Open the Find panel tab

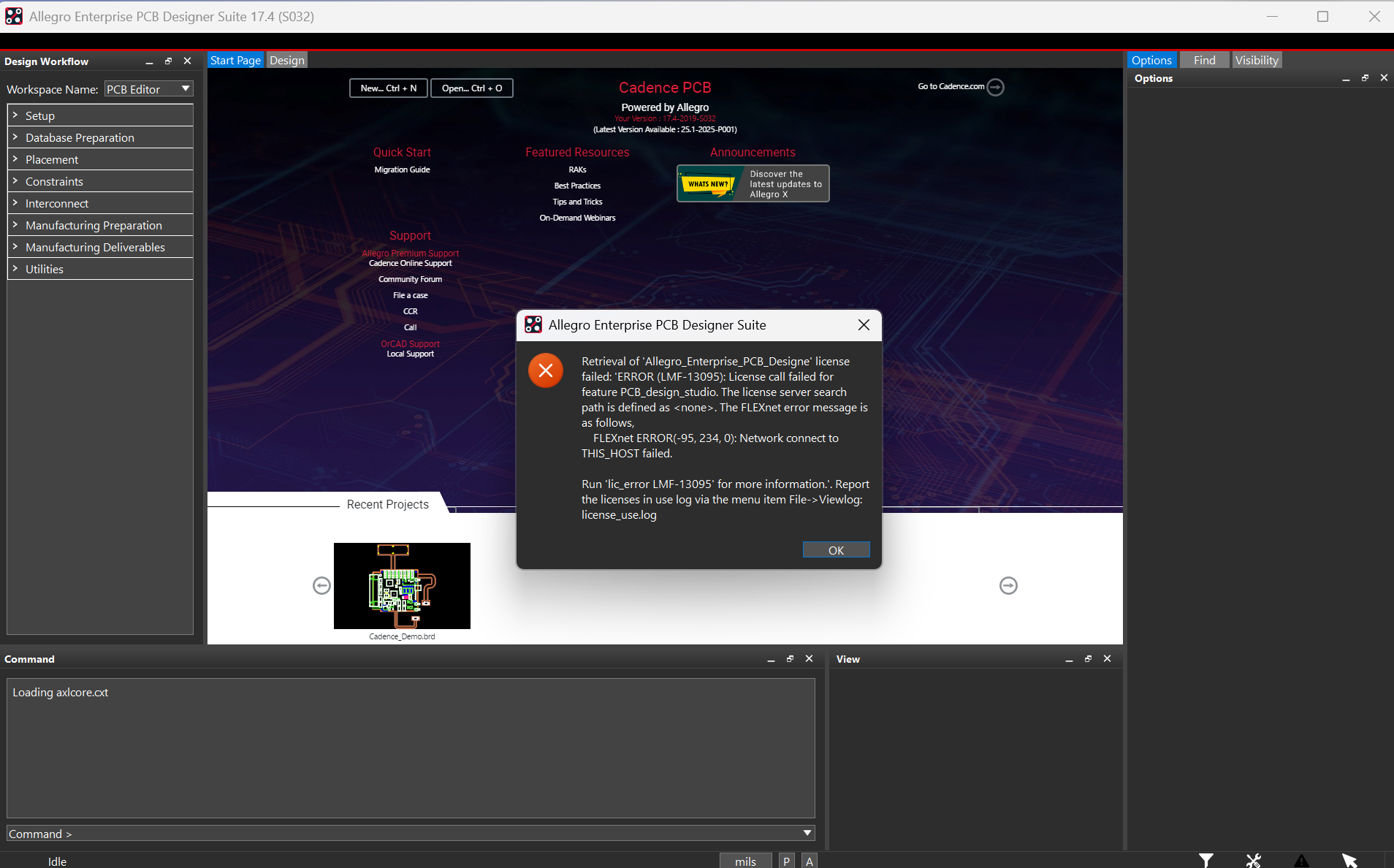1204,60
